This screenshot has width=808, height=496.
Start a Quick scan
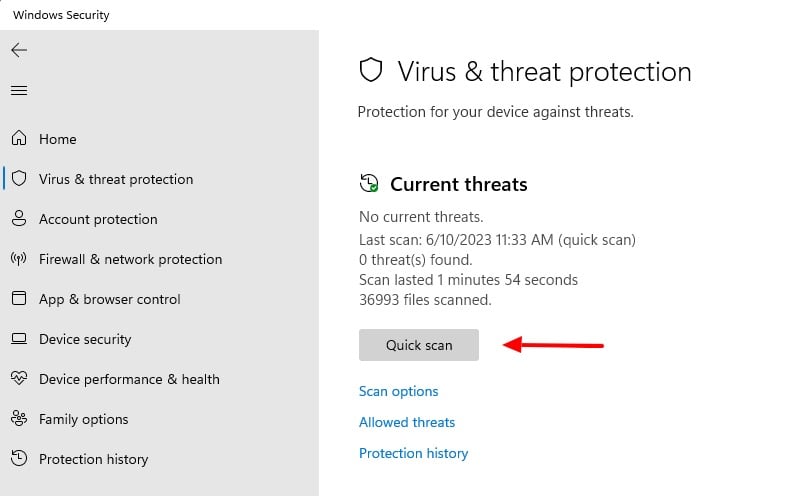[419, 345]
